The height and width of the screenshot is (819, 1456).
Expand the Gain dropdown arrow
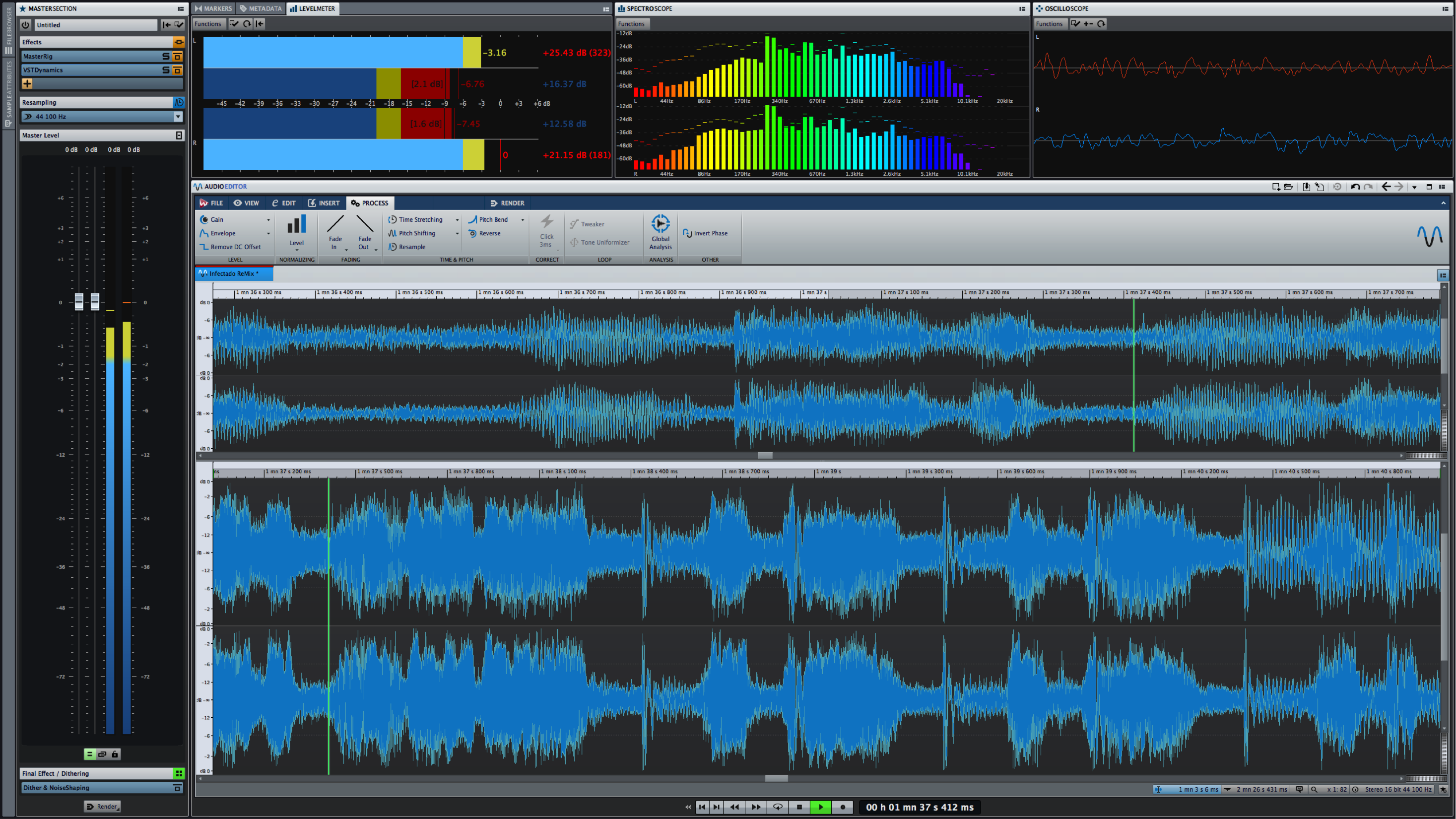tap(268, 220)
